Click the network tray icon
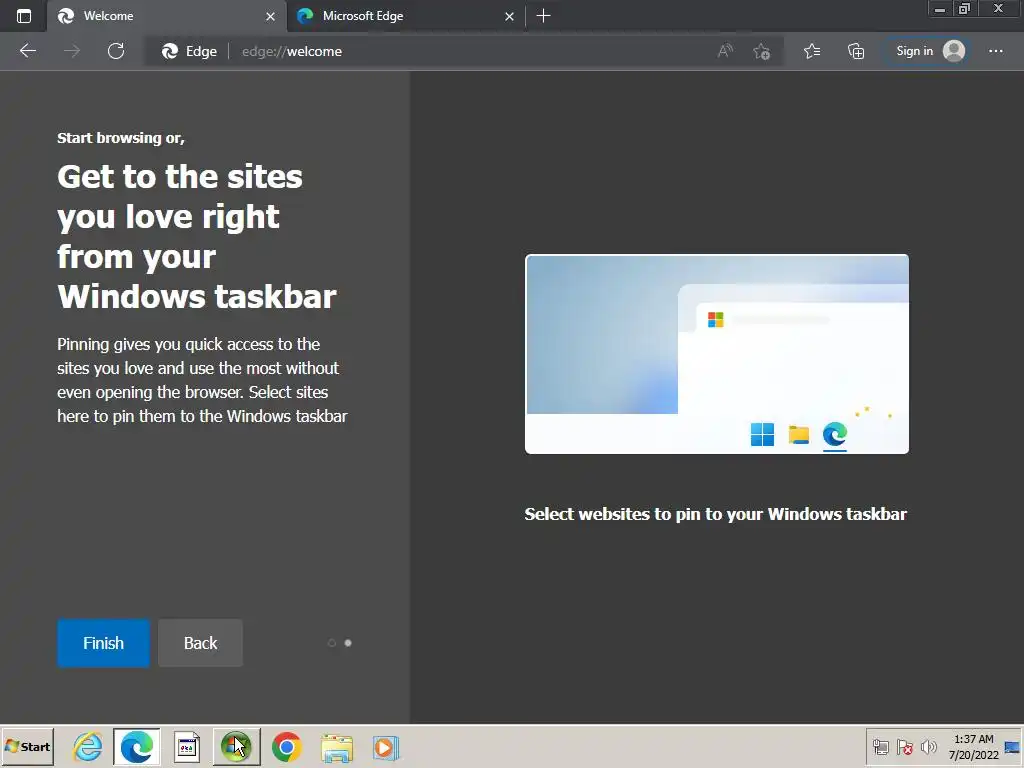1024x768 pixels. pyautogui.click(x=881, y=748)
